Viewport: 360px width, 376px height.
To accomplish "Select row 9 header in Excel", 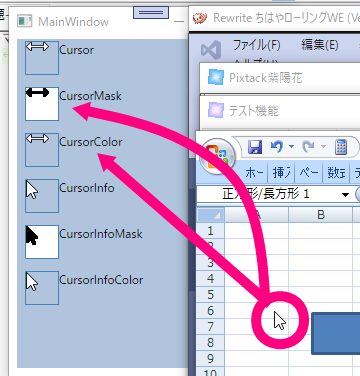I will click(210, 359).
